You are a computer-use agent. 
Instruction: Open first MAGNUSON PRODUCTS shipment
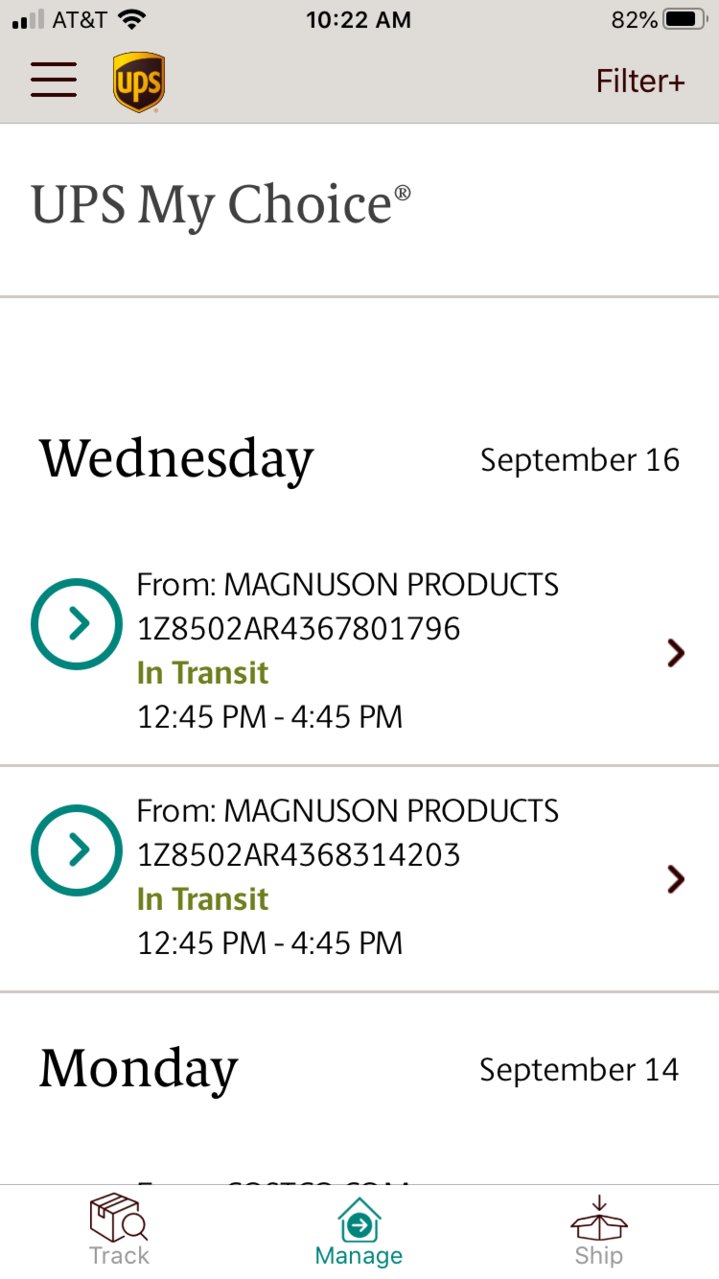pyautogui.click(x=359, y=652)
